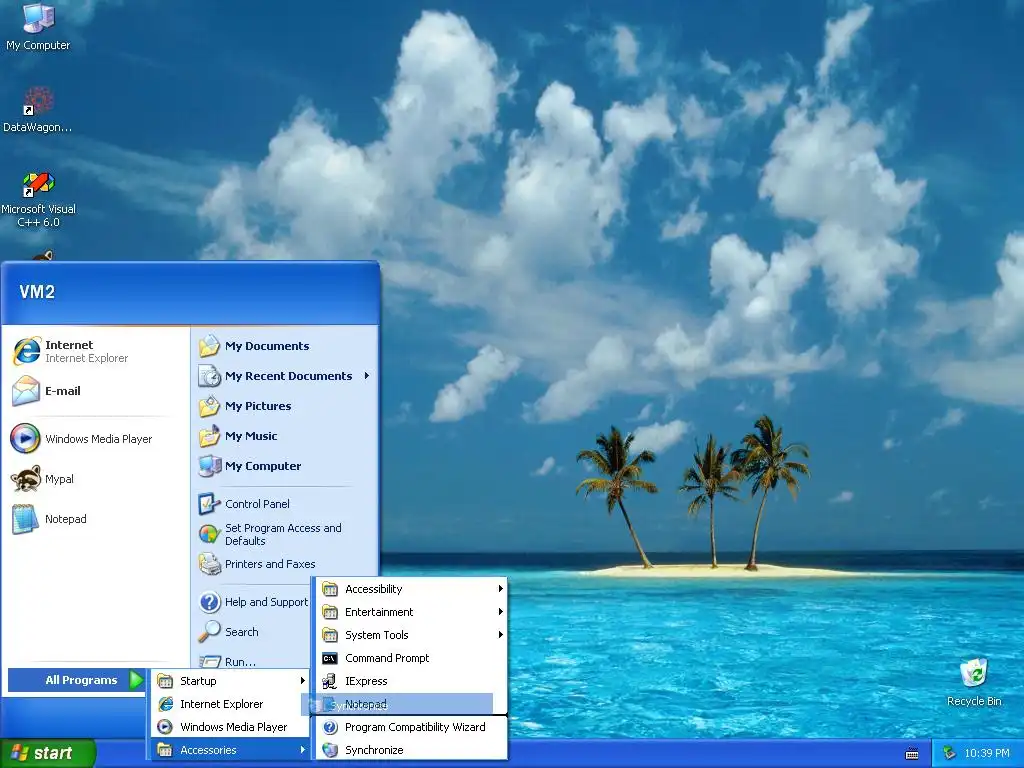Expand the System Tools submenu arrow
Screen dimensions: 1024x768
click(x=500, y=635)
